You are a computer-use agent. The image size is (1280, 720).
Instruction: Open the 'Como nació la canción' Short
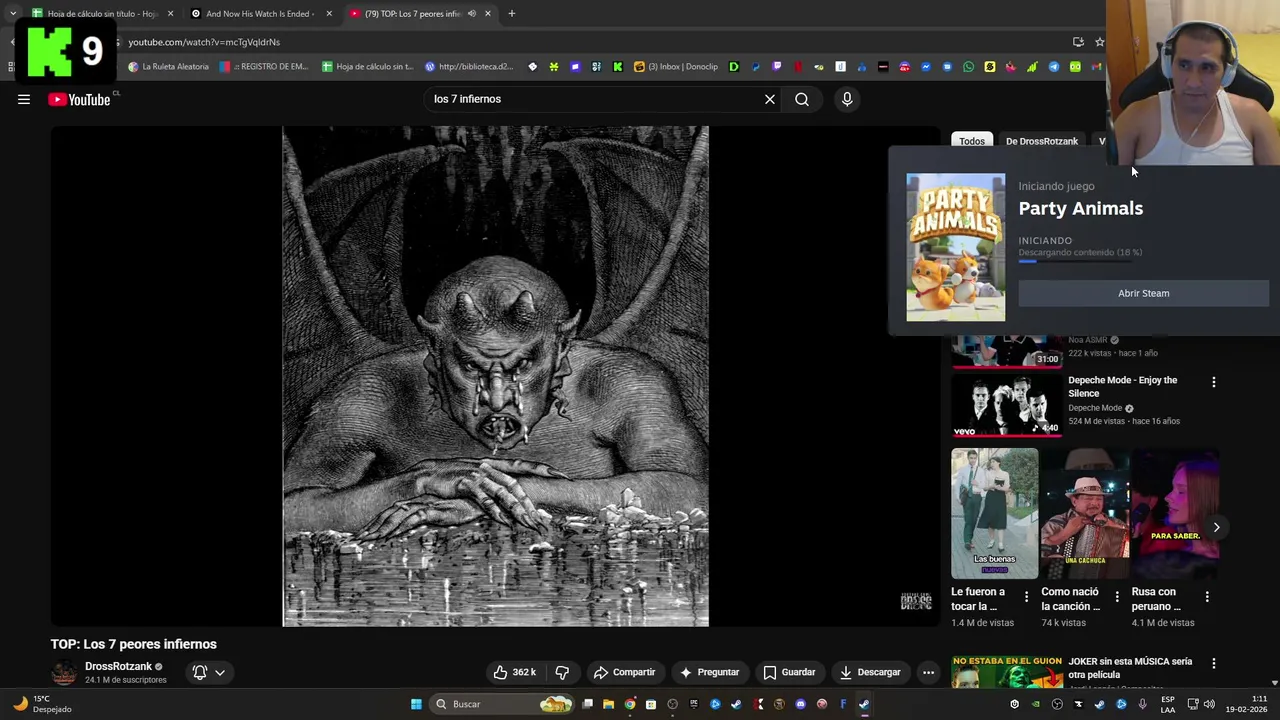point(1085,513)
